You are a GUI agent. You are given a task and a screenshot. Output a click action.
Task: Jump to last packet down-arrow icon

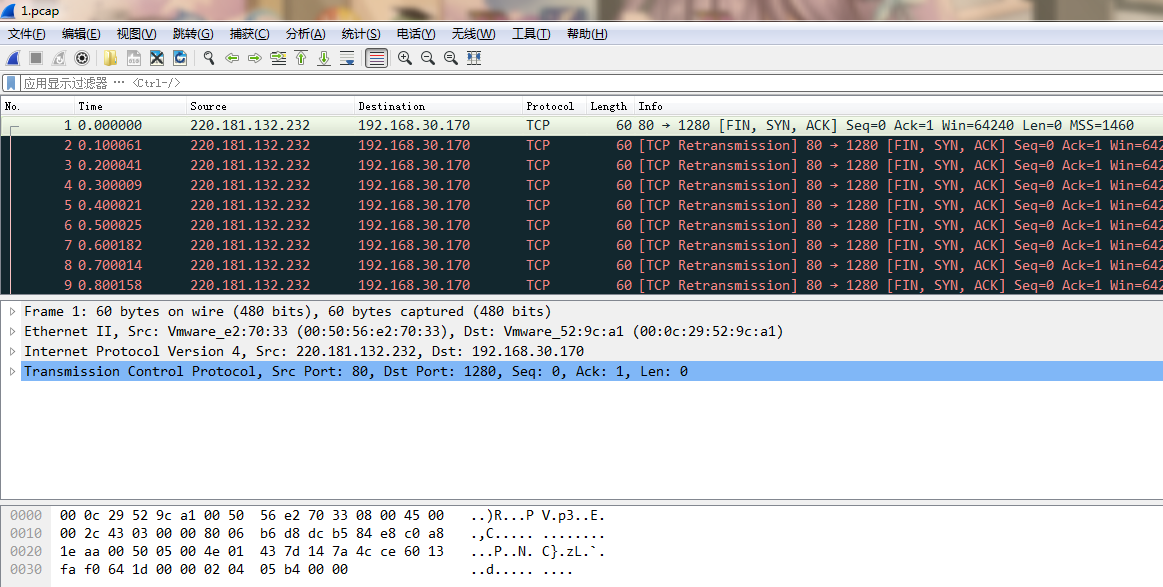pos(324,58)
